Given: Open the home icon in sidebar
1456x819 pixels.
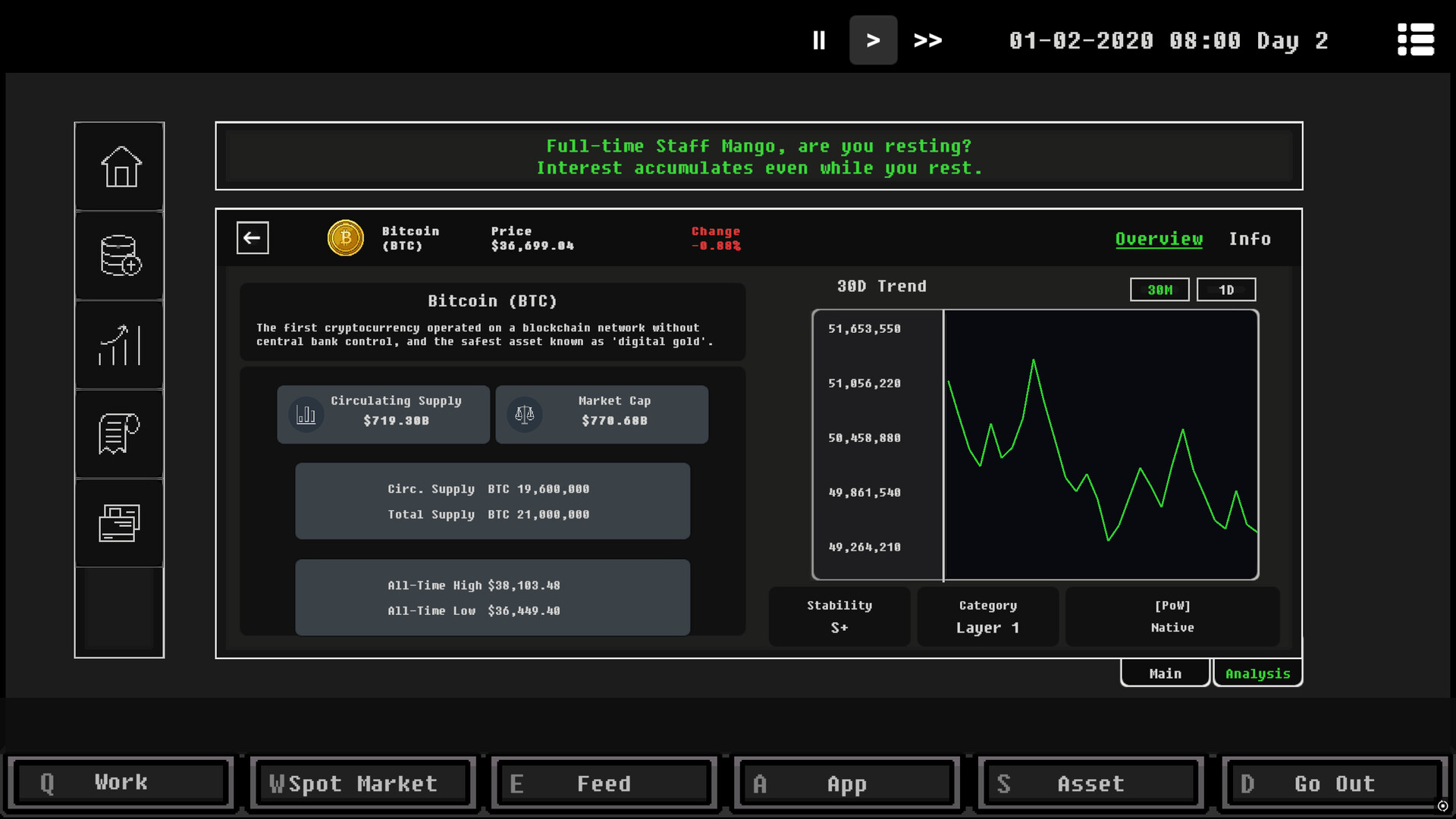Looking at the screenshot, I should [x=120, y=167].
